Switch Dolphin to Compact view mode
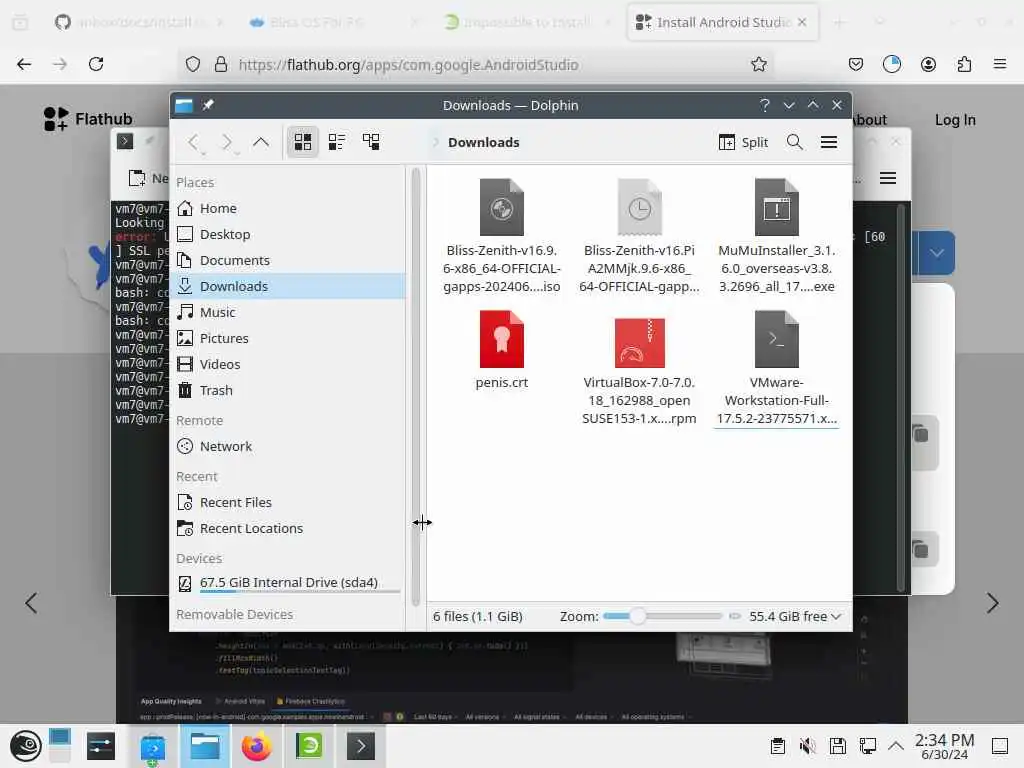Viewport: 1024px width, 768px height. click(x=337, y=142)
